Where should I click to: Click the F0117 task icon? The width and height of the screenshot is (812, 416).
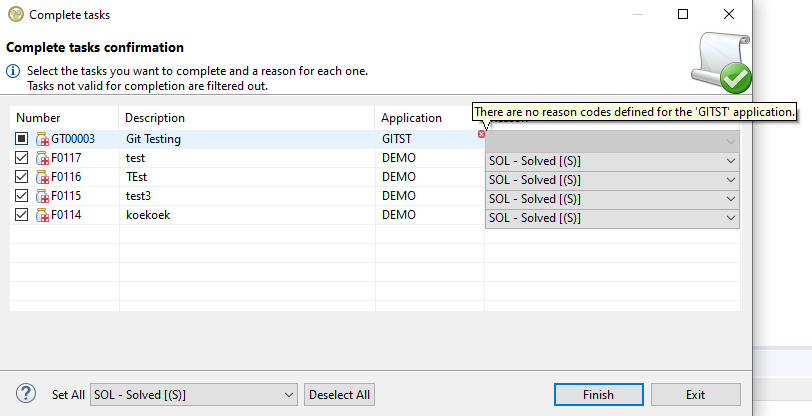(42, 158)
